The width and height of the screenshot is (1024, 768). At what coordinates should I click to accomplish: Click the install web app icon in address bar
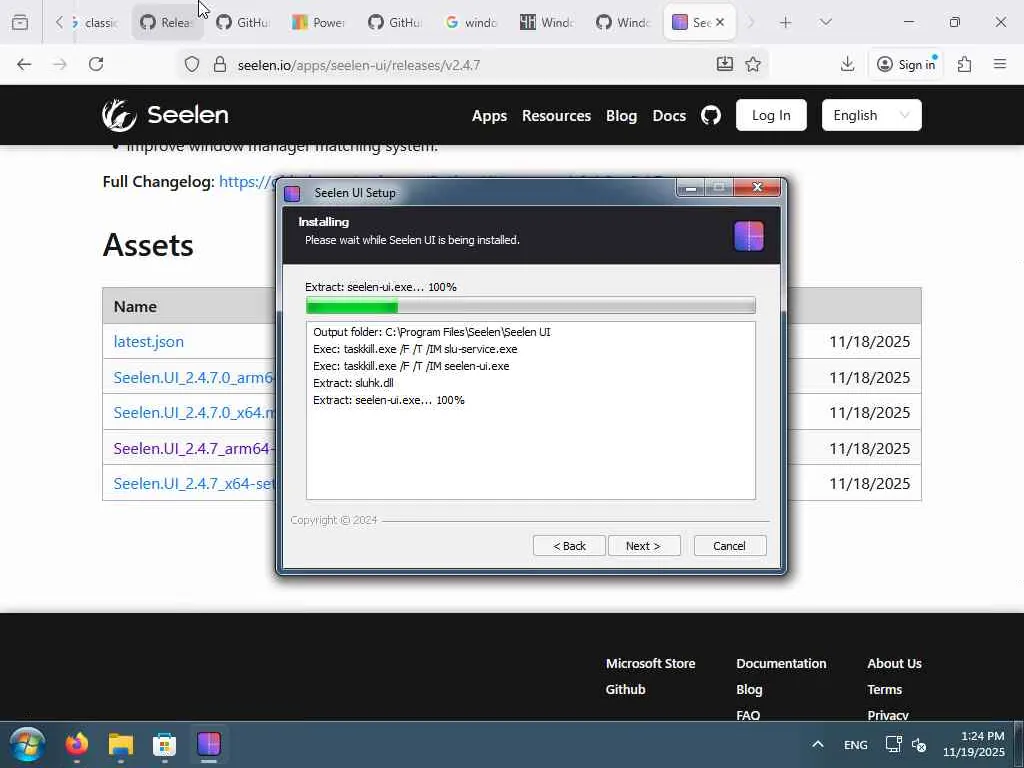(725, 64)
